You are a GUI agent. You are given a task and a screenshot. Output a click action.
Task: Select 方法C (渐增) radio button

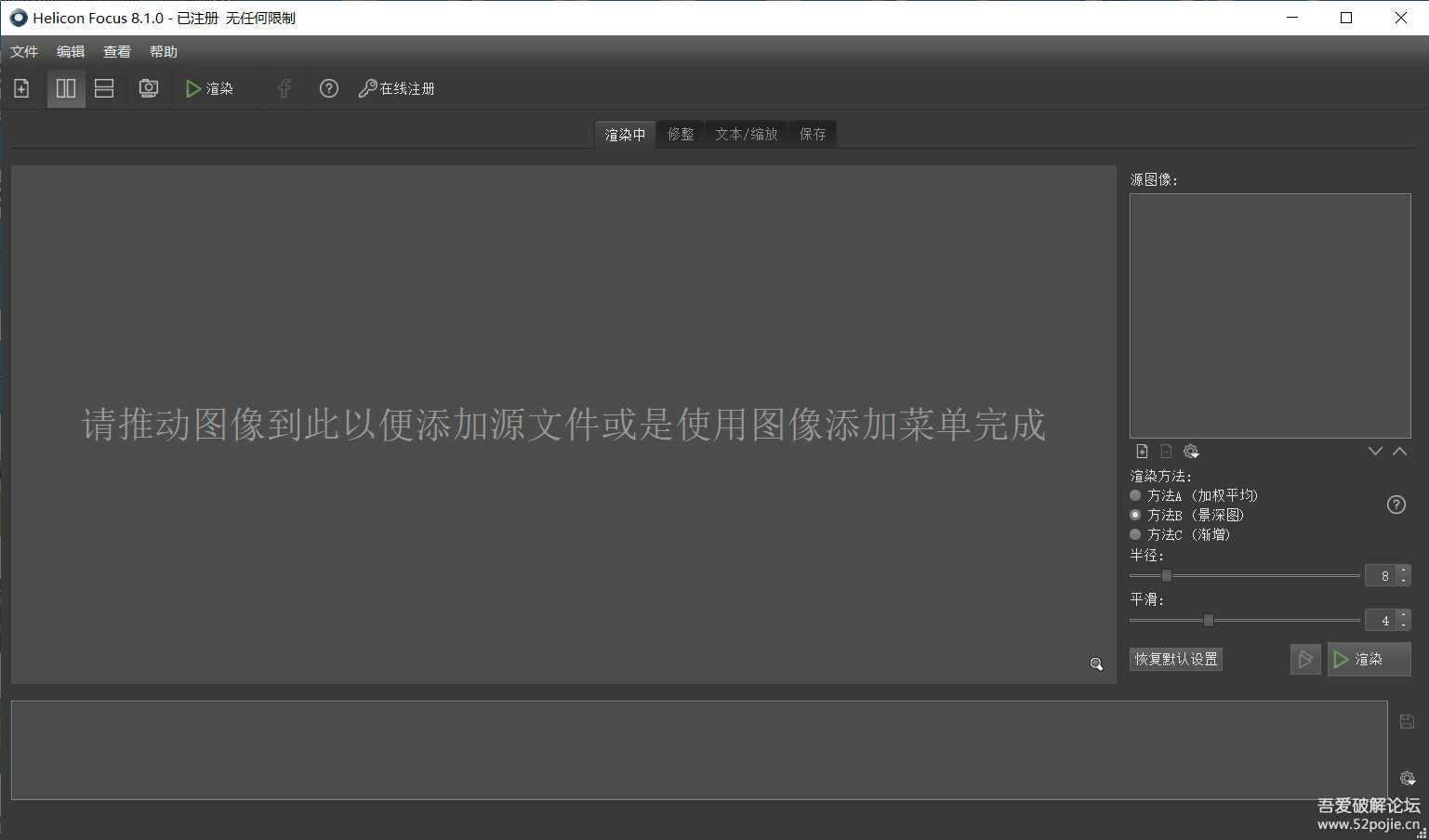pos(1135,534)
